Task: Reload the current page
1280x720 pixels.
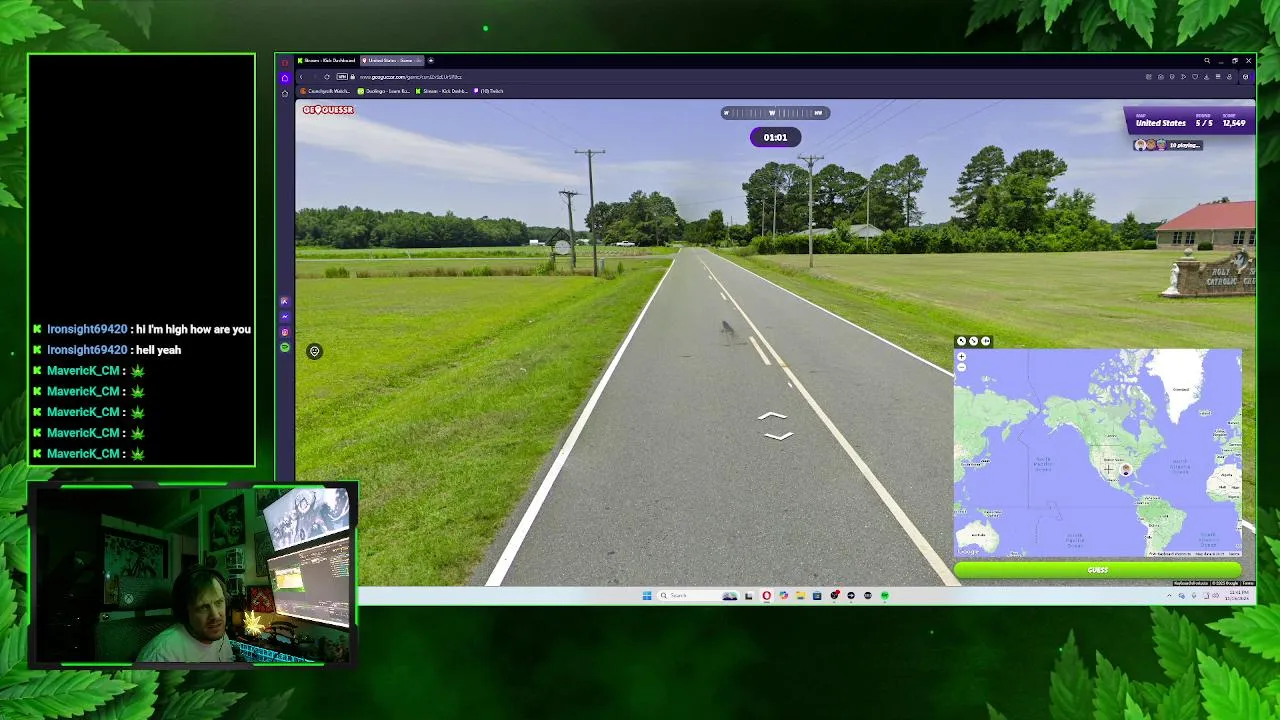Action: (x=327, y=77)
